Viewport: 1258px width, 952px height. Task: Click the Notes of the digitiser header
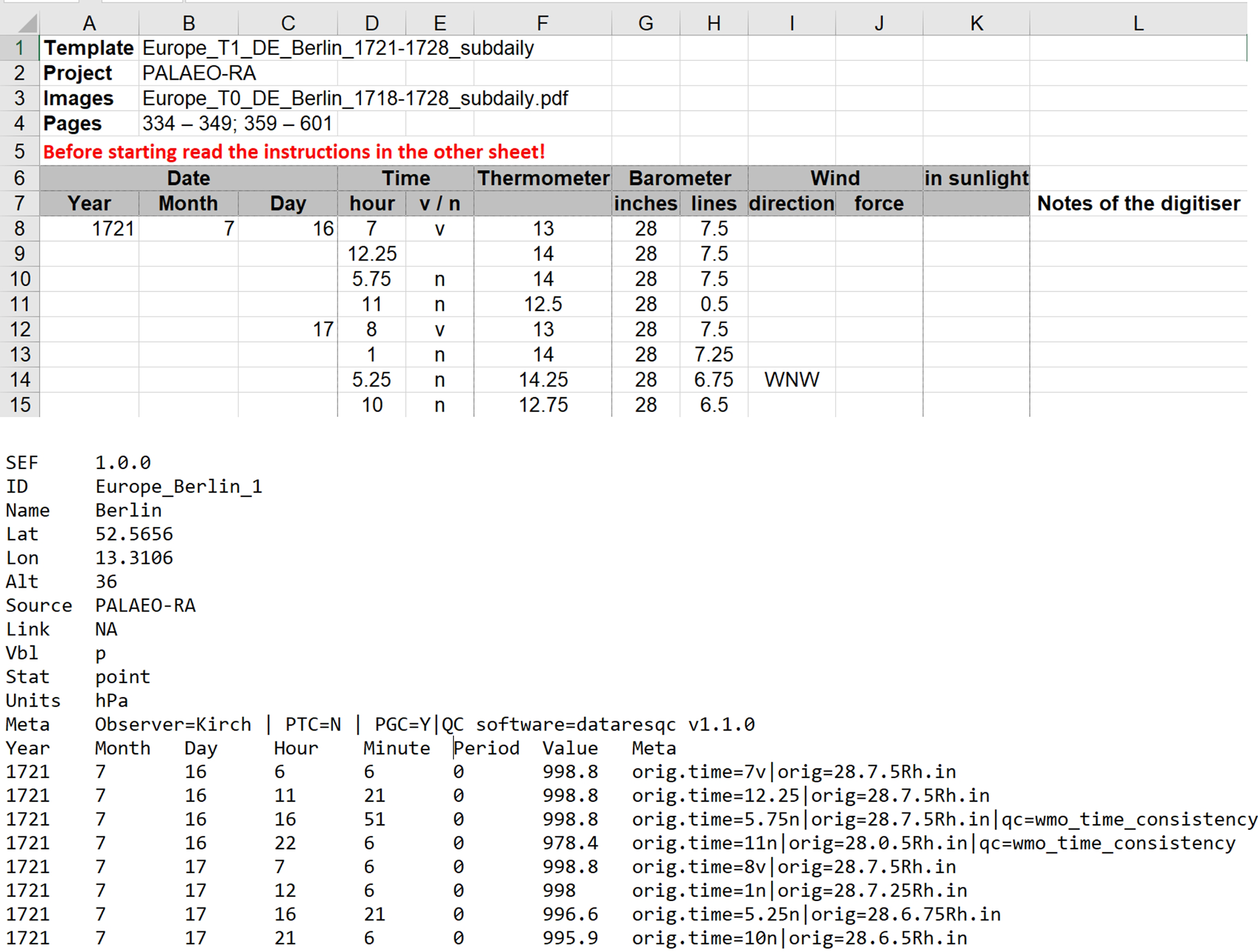click(x=1137, y=204)
